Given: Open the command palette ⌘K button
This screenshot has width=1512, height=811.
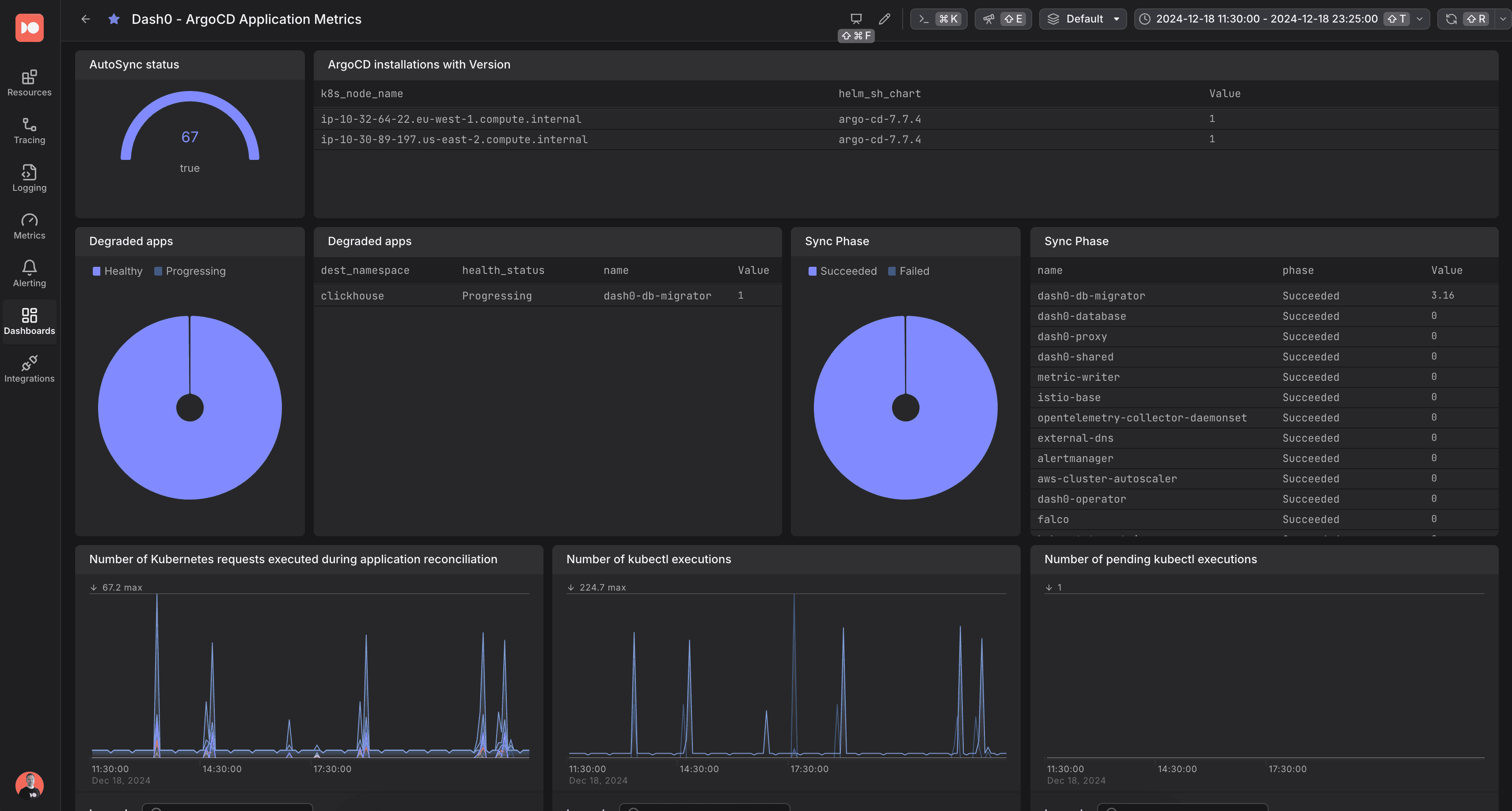Looking at the screenshot, I should click(938, 19).
